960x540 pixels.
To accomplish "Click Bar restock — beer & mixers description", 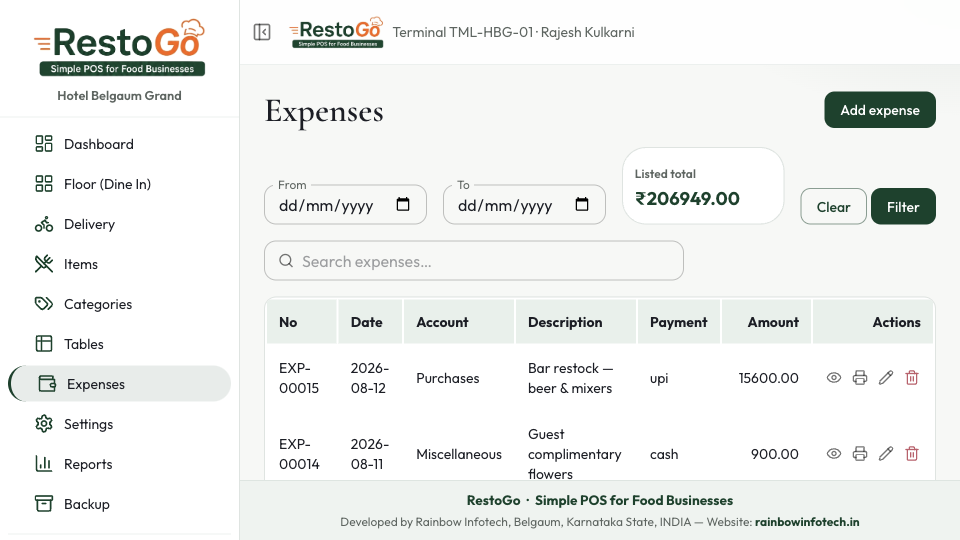I will pos(570,378).
